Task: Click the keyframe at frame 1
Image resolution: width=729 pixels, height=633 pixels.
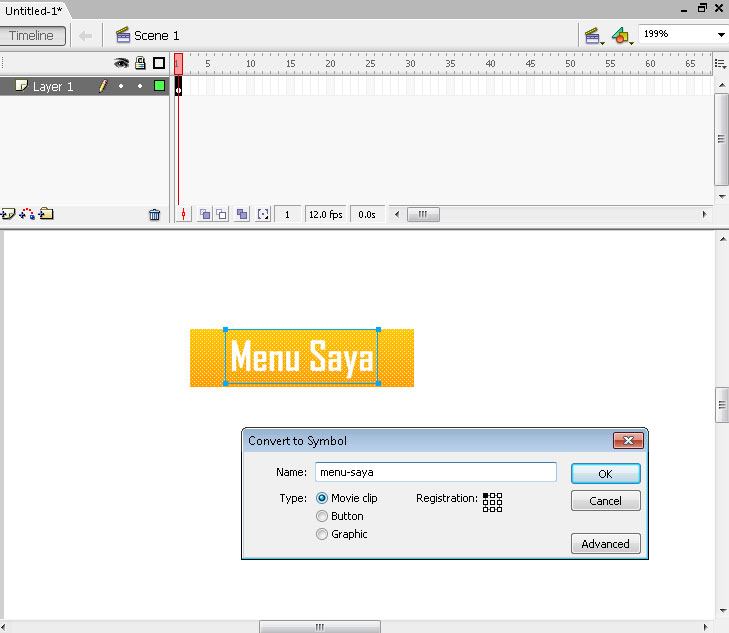Action: pyautogui.click(x=179, y=86)
